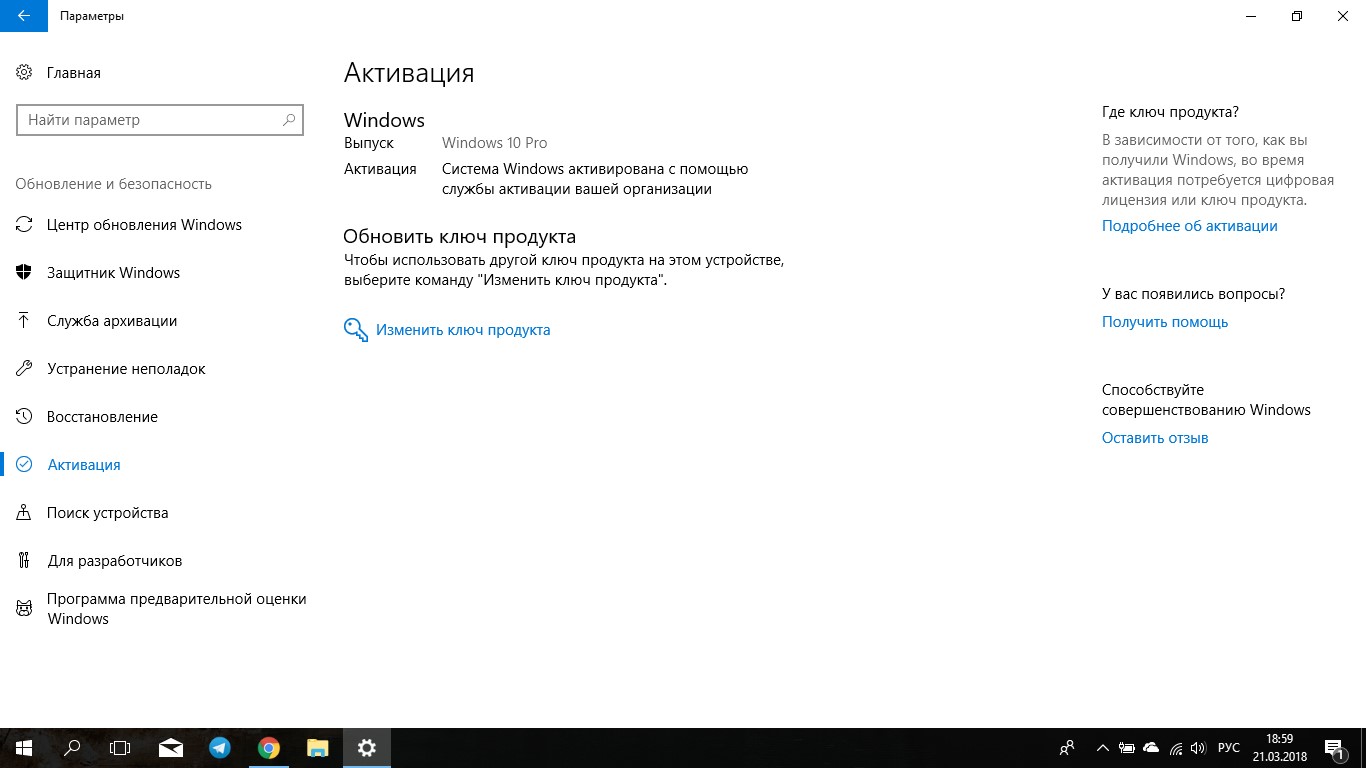Open Google Chrome from the taskbar
The image size is (1366, 768).
pyautogui.click(x=268, y=748)
